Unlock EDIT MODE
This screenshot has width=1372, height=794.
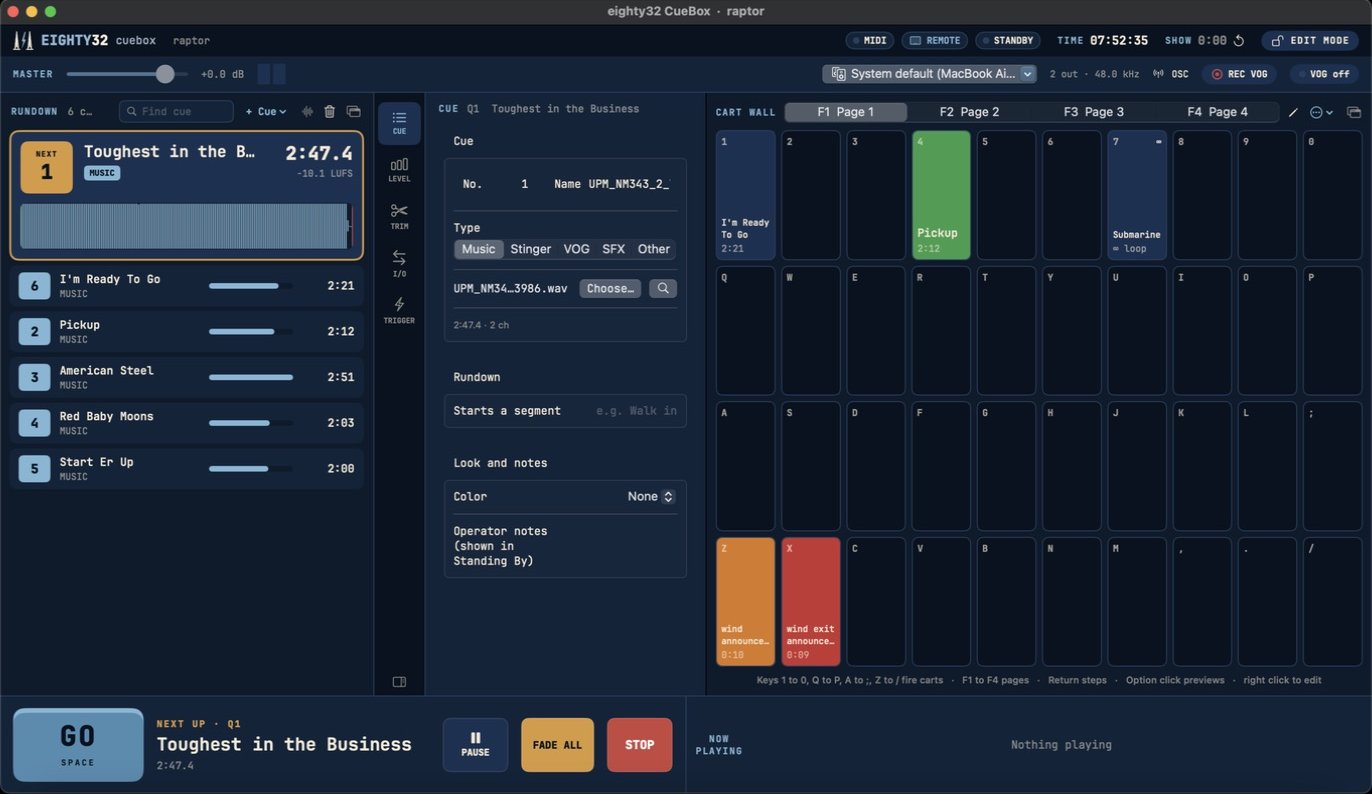pyautogui.click(x=1309, y=41)
